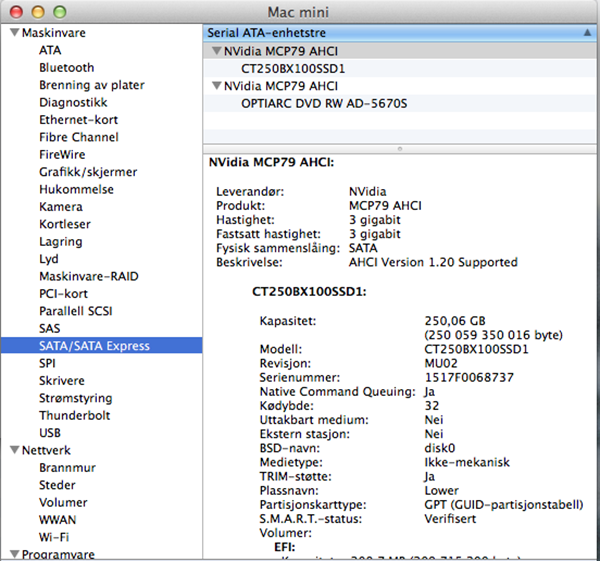Image resolution: width=600 pixels, height=561 pixels.
Task: Select second NVidia MCP79 AHCI controller row
Action: click(x=399, y=86)
